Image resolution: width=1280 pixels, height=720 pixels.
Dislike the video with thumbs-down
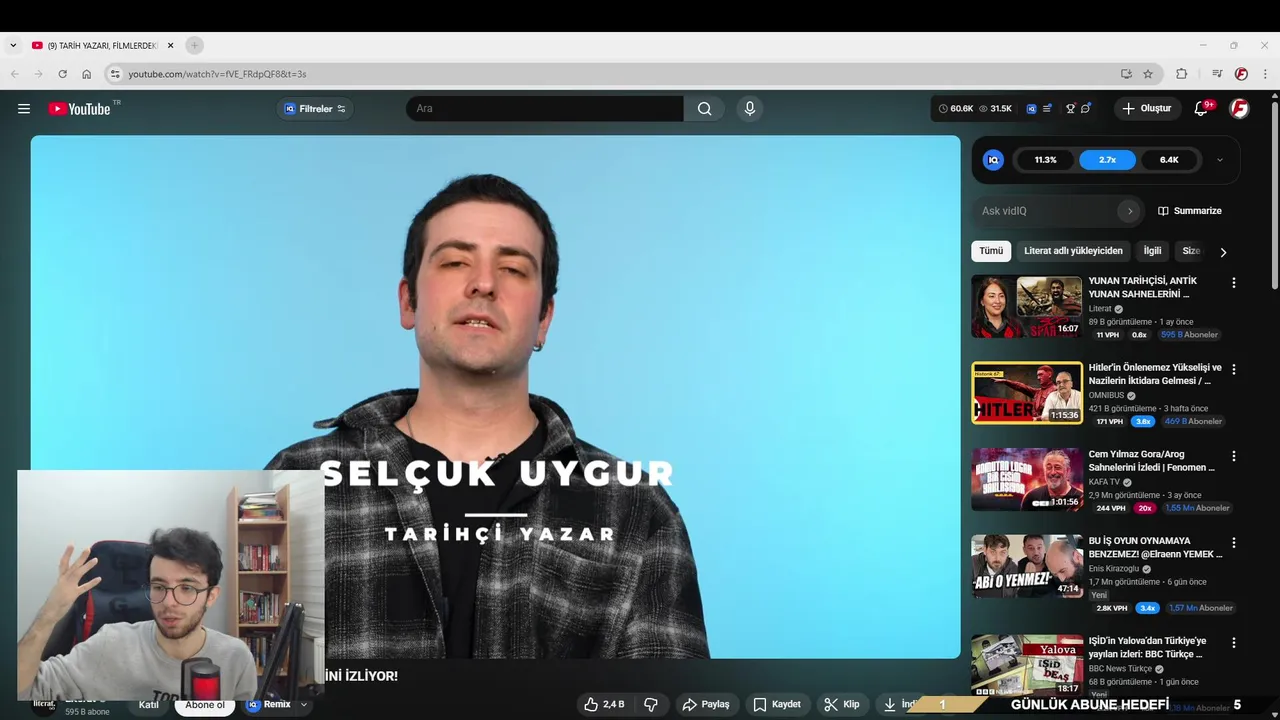[x=651, y=705]
